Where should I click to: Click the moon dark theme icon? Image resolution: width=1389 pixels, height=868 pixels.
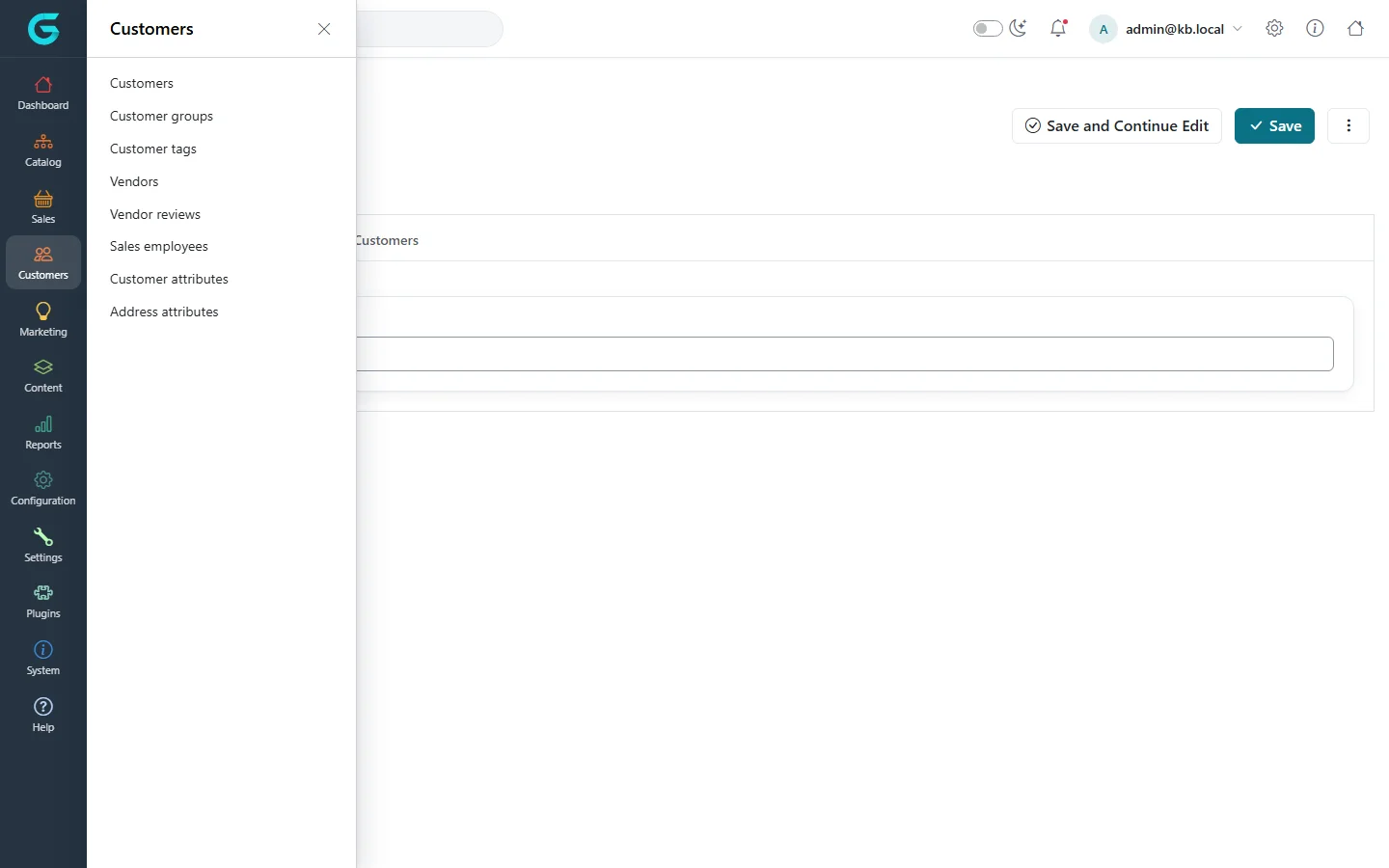1018,28
